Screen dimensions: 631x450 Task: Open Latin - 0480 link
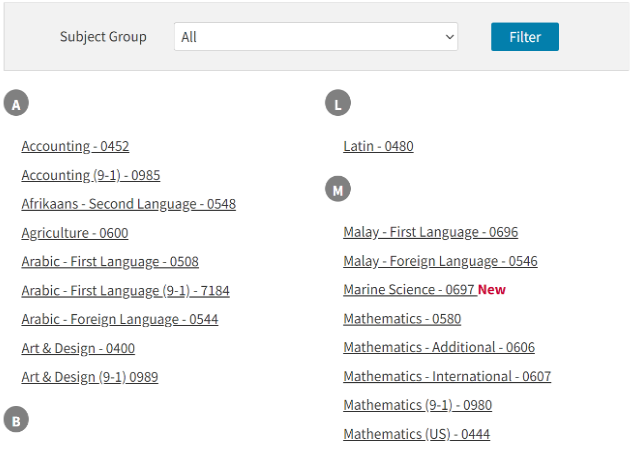click(378, 146)
